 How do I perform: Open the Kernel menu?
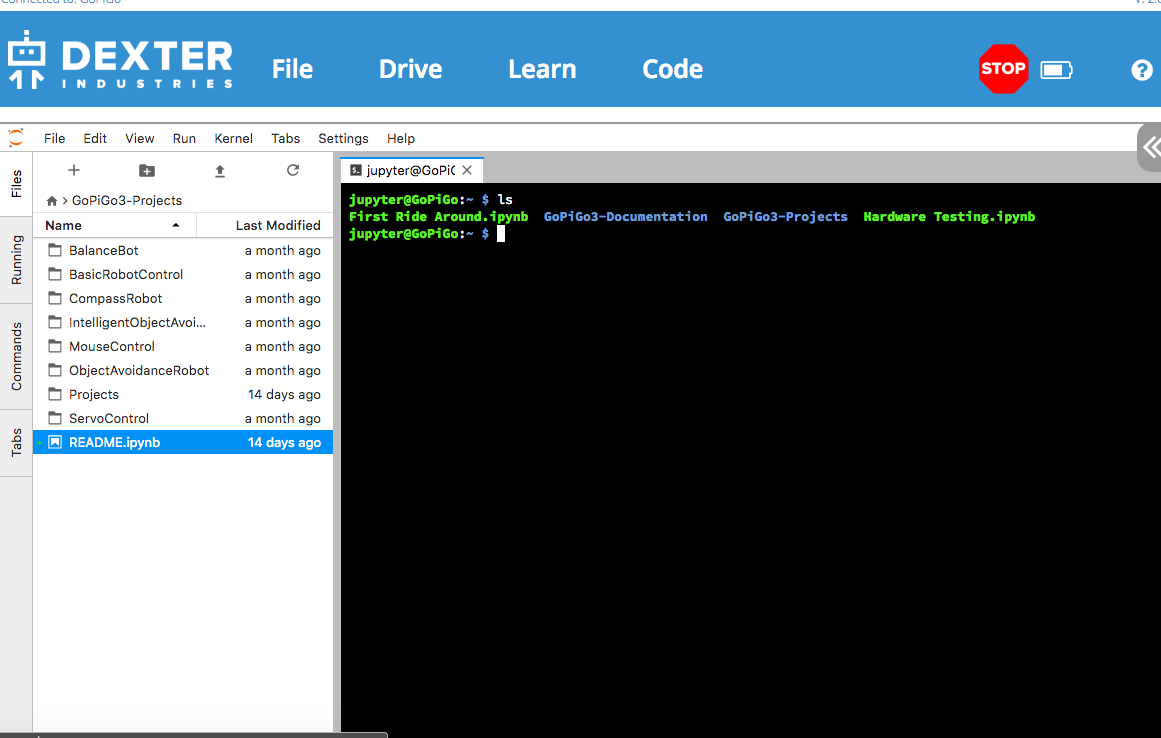[x=233, y=138]
